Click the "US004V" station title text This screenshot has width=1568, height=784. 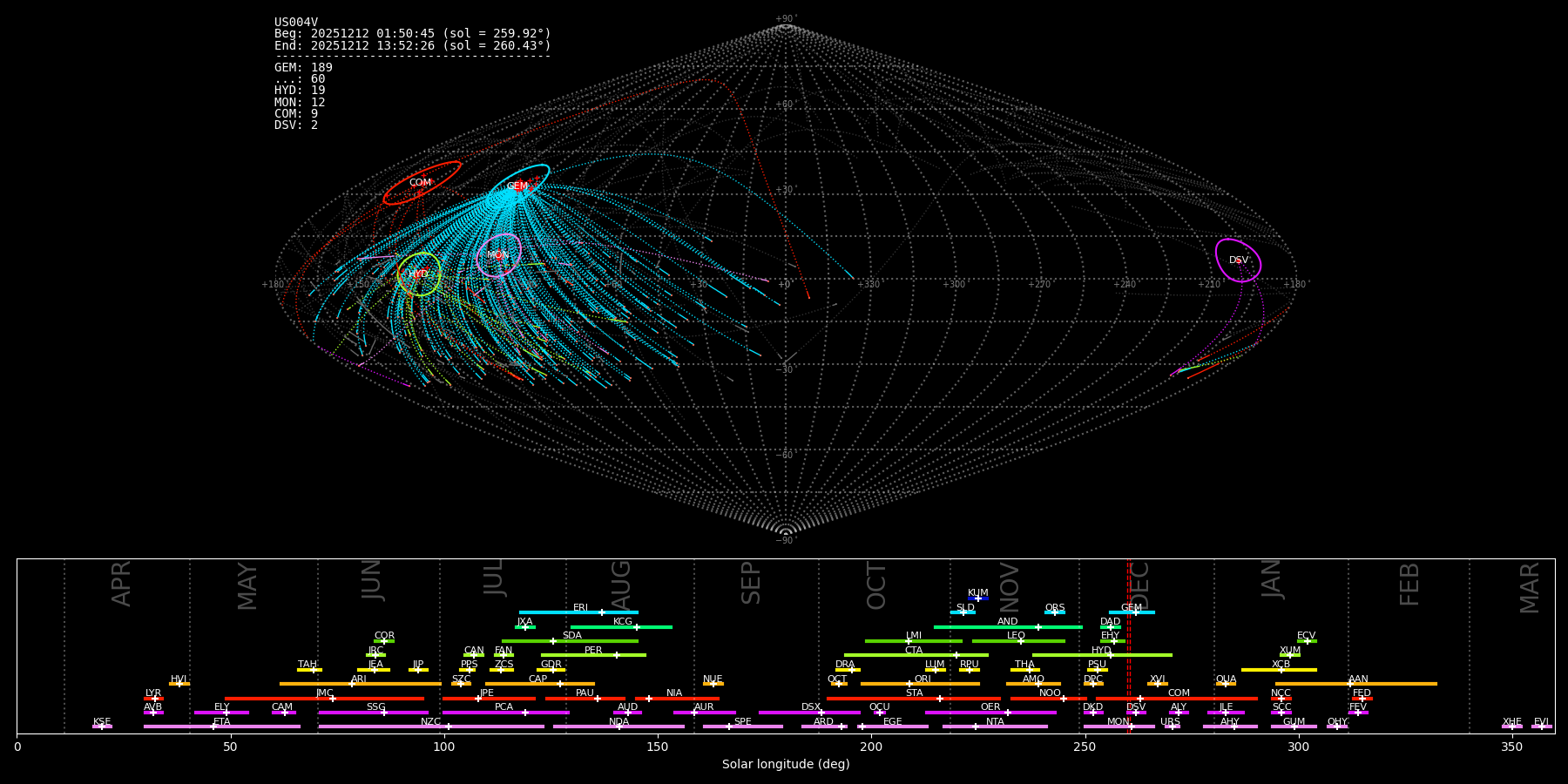click(296, 23)
